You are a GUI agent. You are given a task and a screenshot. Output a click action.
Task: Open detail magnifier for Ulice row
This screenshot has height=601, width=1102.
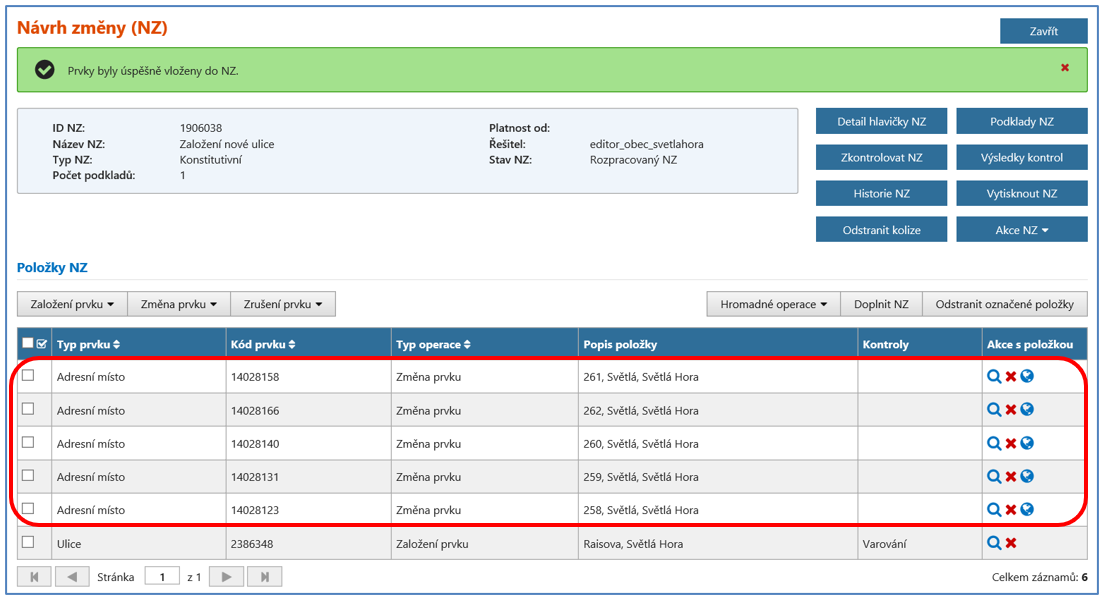993,543
